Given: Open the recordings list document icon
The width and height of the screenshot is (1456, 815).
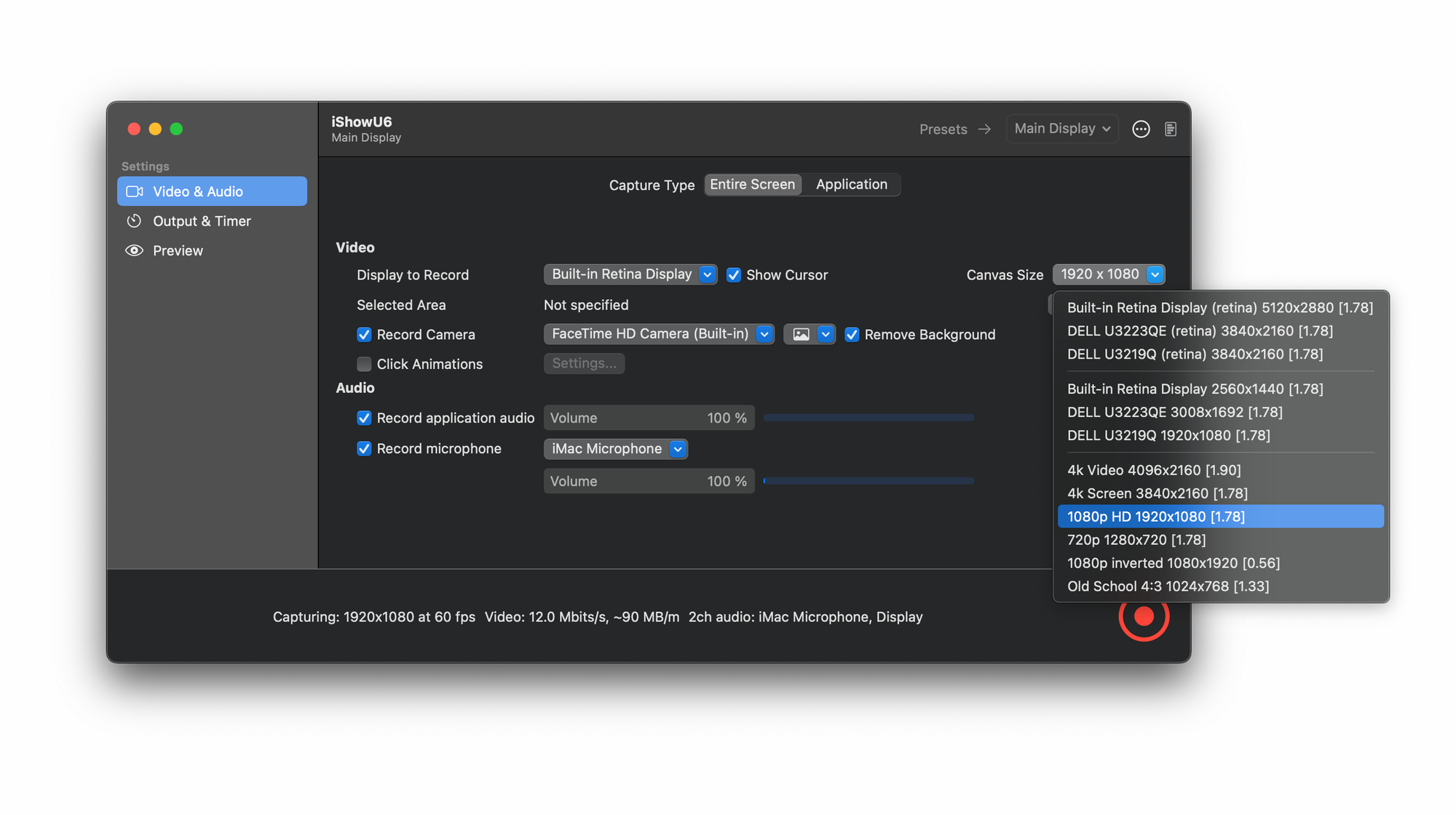Looking at the screenshot, I should click(x=1171, y=129).
